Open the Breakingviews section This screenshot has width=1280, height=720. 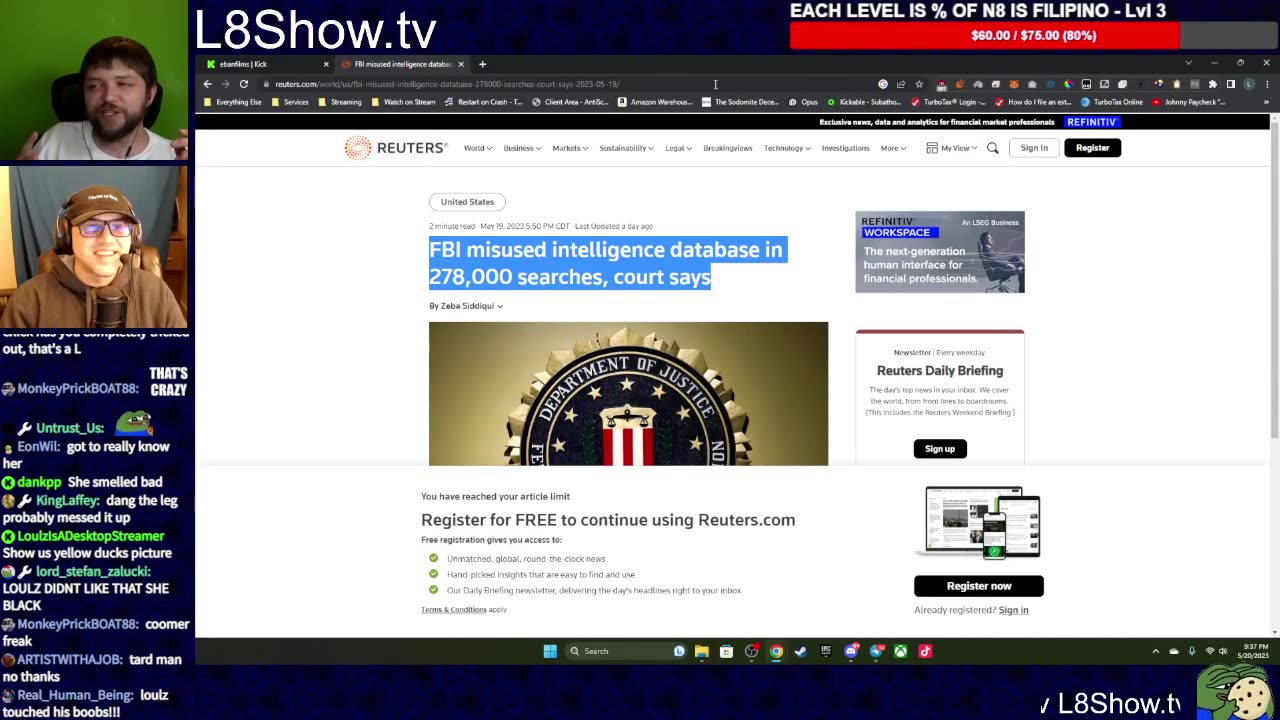point(727,148)
